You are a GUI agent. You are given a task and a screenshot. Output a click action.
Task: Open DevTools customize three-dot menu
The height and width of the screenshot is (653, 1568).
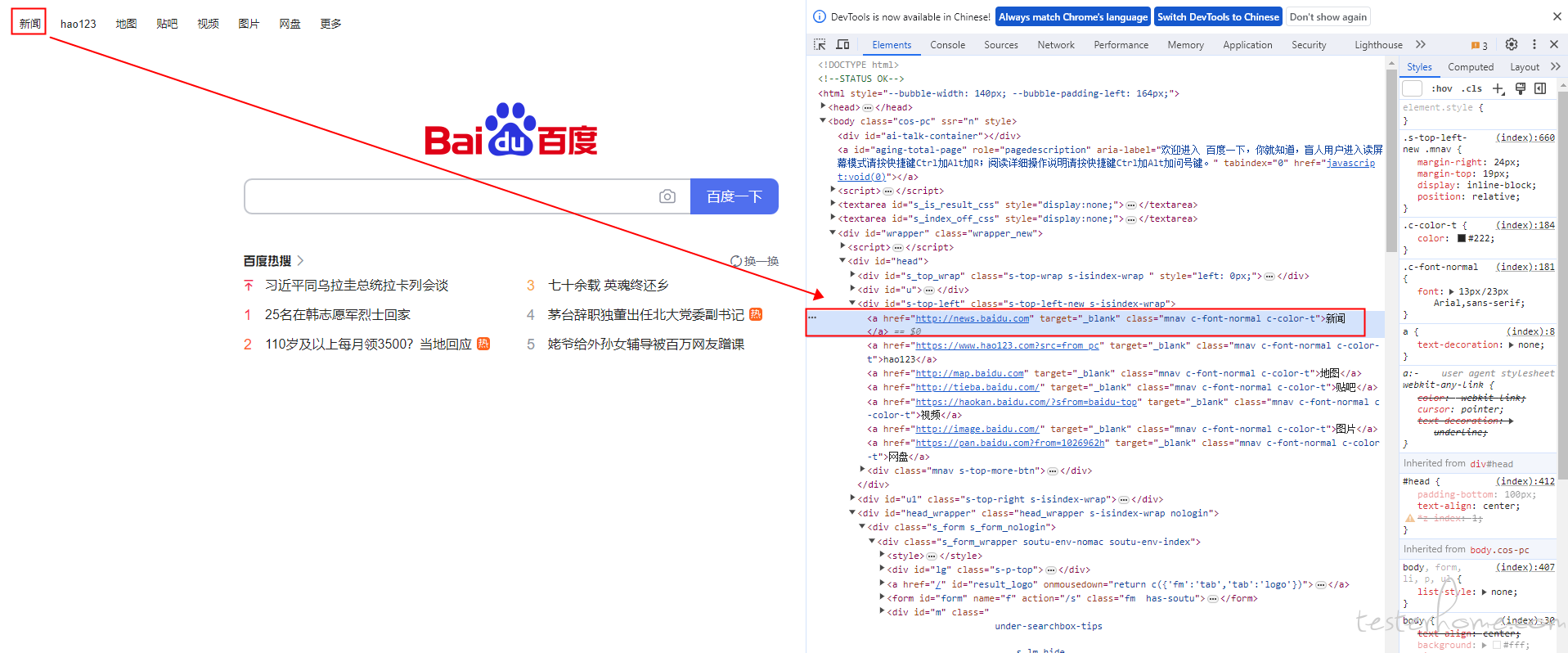click(x=1534, y=44)
